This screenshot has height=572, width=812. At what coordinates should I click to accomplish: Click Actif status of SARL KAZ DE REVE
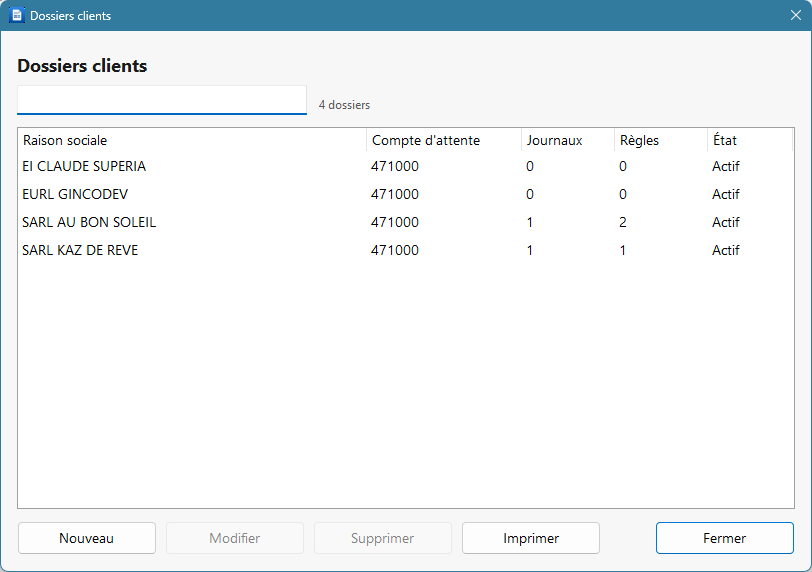coord(726,250)
